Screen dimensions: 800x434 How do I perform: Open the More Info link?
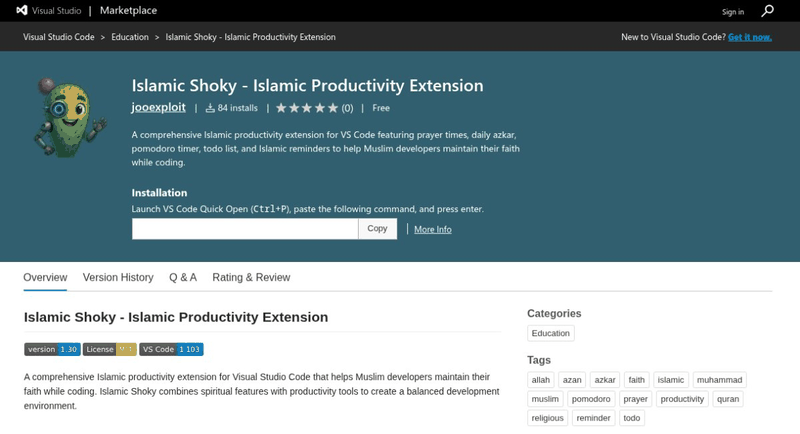433,229
